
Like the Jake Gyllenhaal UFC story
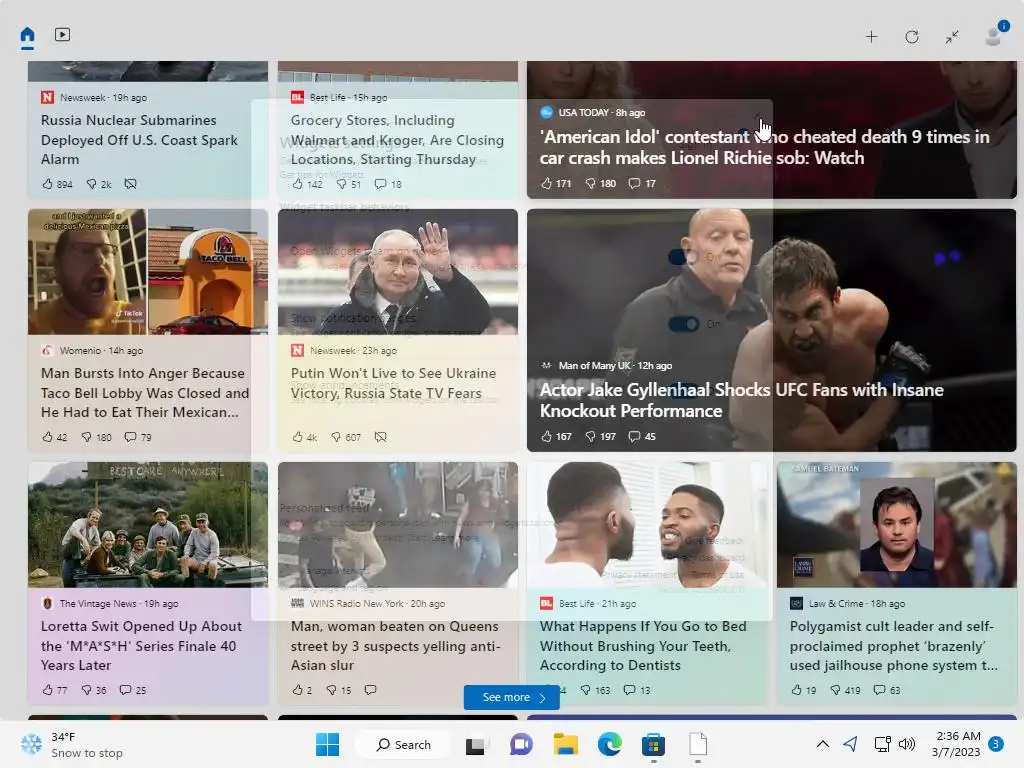[556, 436]
